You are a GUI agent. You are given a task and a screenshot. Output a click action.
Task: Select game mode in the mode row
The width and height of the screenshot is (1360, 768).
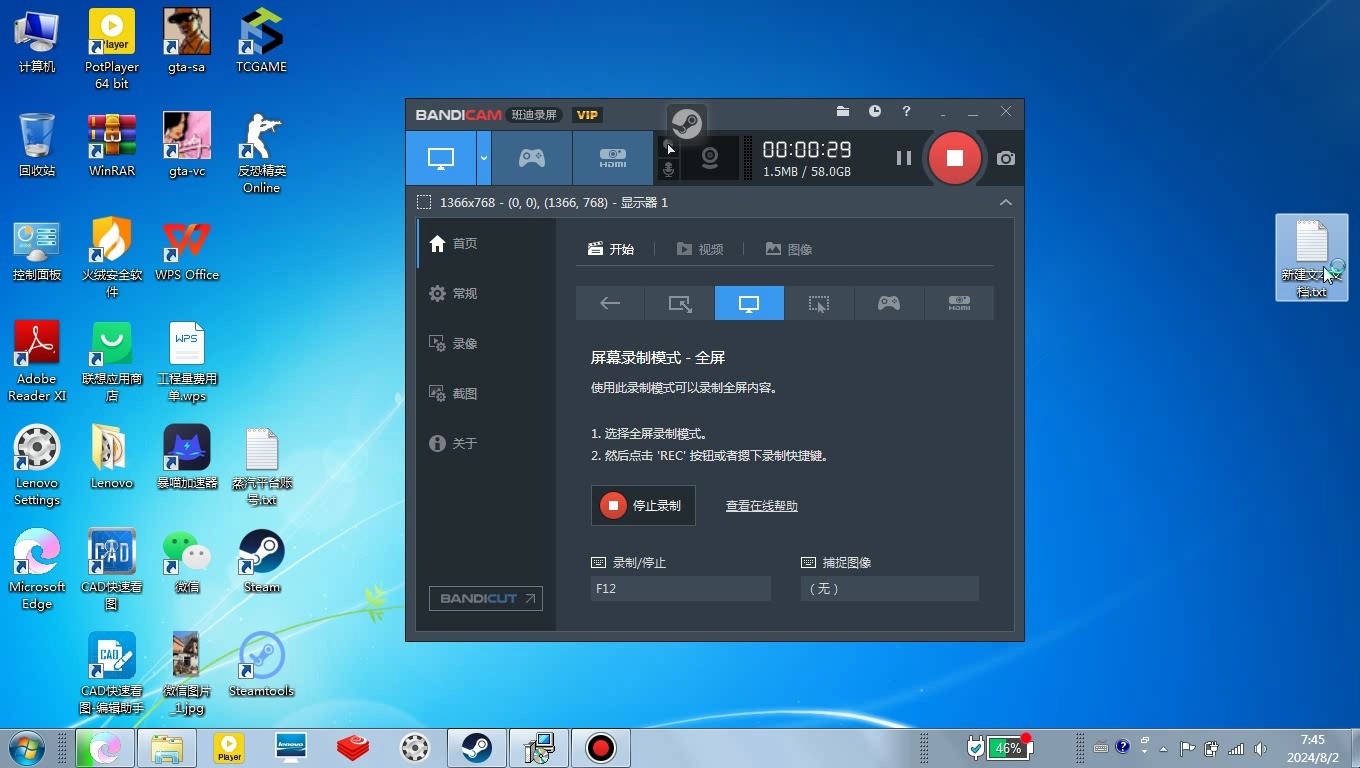coord(889,303)
